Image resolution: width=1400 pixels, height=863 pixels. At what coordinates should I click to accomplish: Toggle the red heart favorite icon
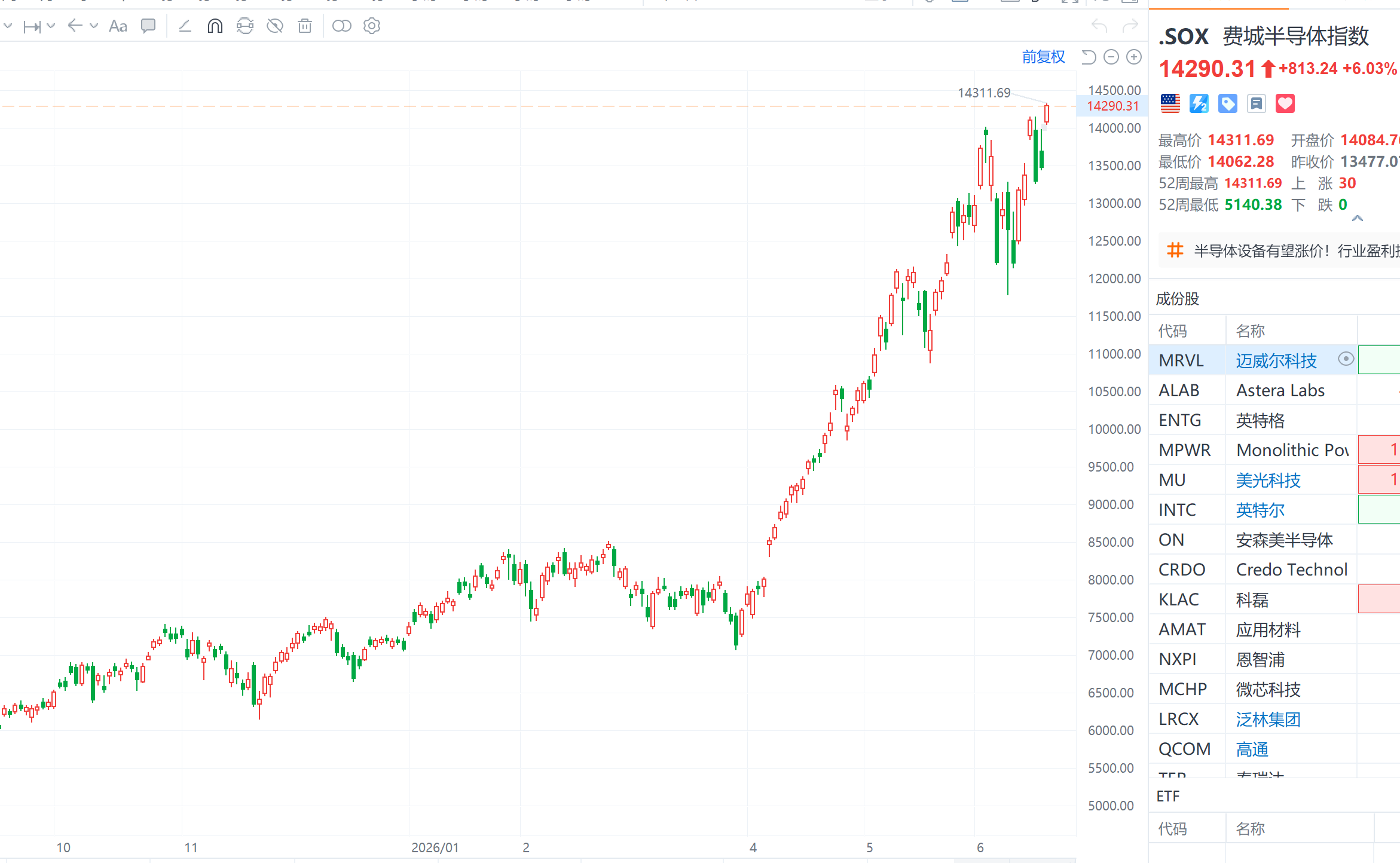point(1285,103)
